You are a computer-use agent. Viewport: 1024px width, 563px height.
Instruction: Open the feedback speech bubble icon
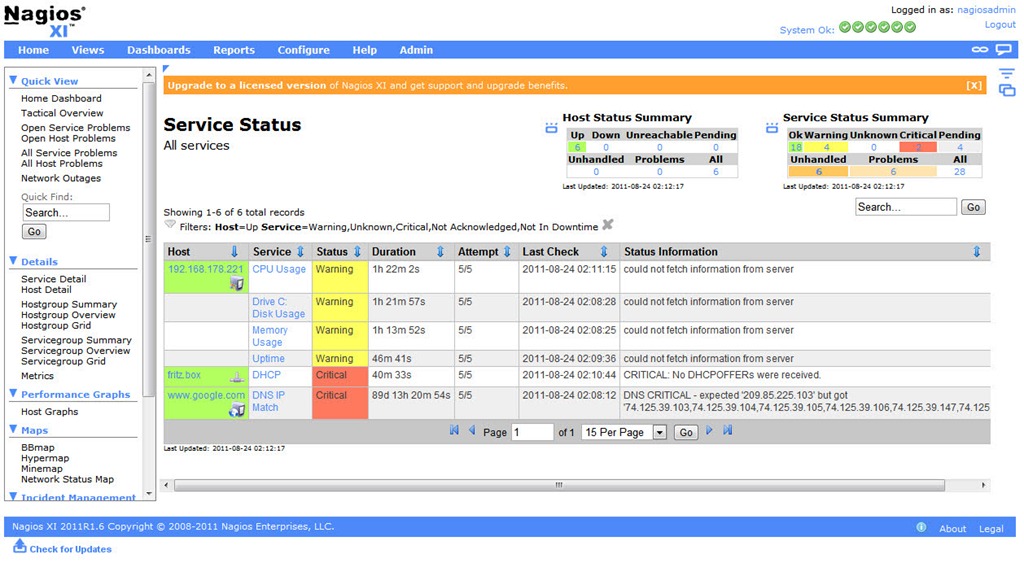1003,50
